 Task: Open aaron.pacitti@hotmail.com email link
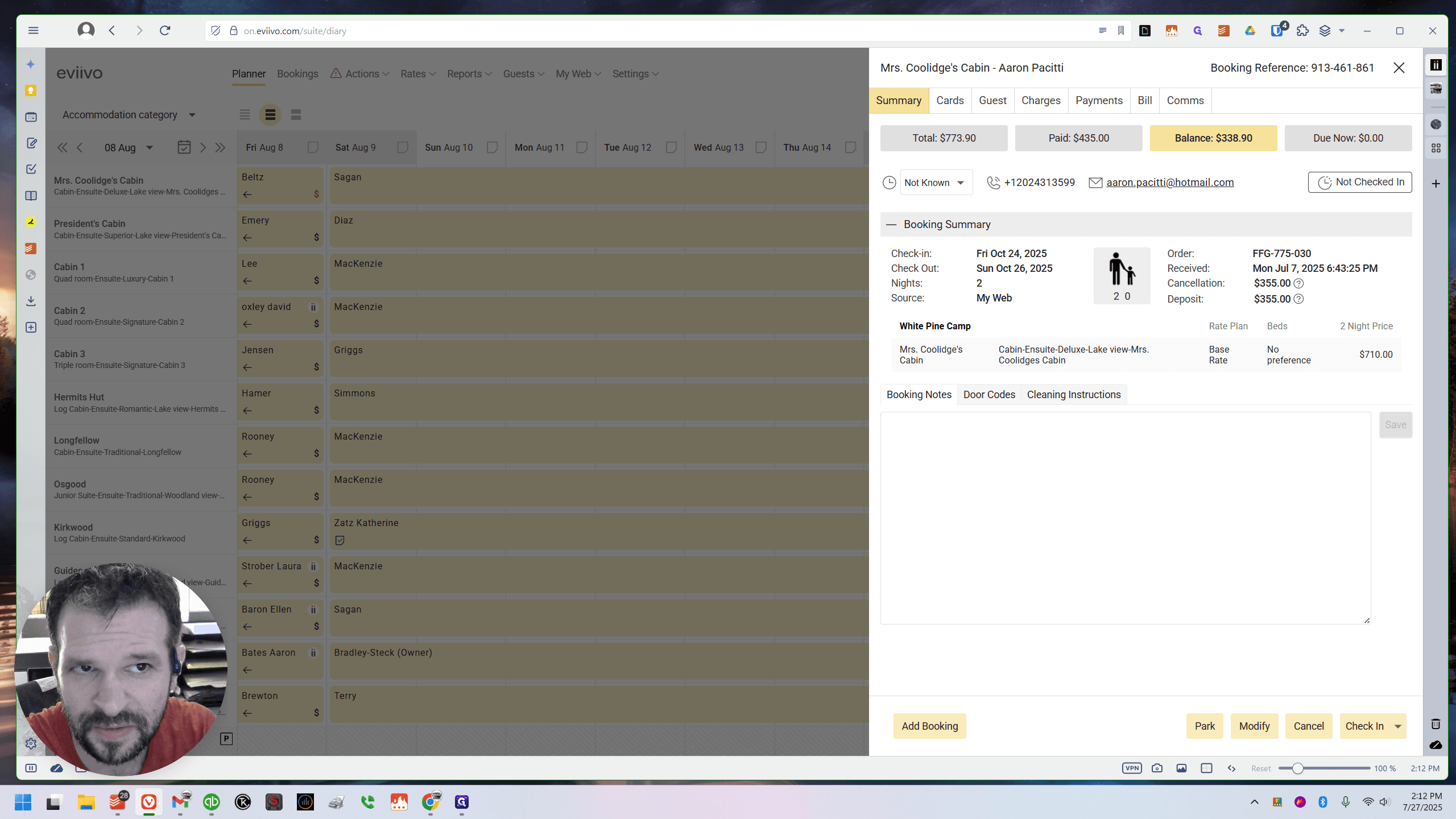click(1170, 183)
